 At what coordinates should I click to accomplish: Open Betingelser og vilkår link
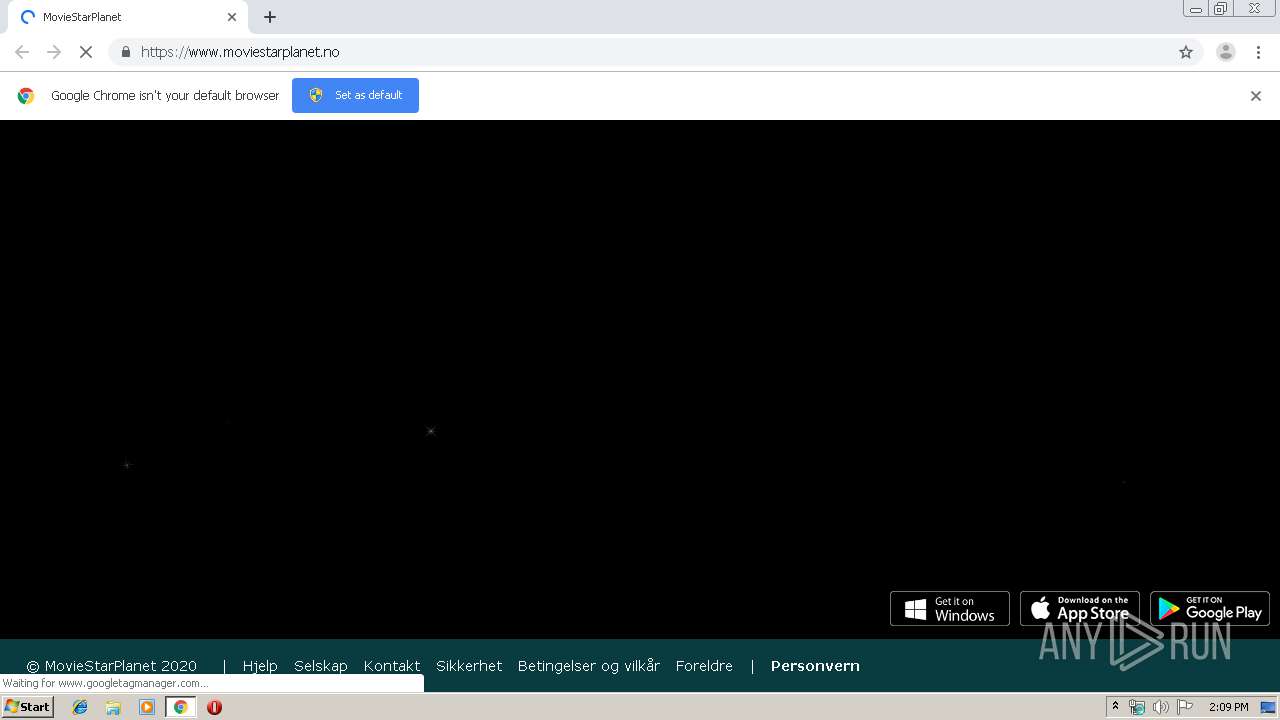pos(589,666)
